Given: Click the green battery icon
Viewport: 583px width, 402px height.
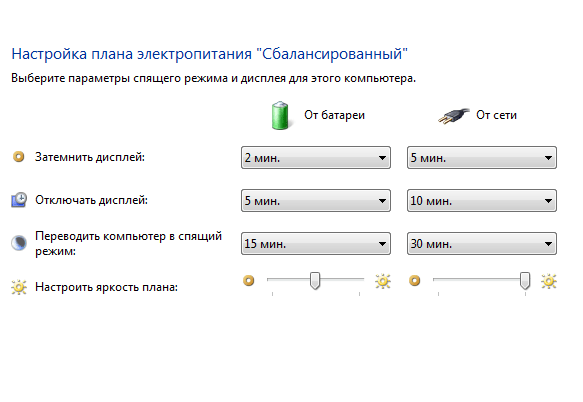Looking at the screenshot, I should click(x=280, y=116).
